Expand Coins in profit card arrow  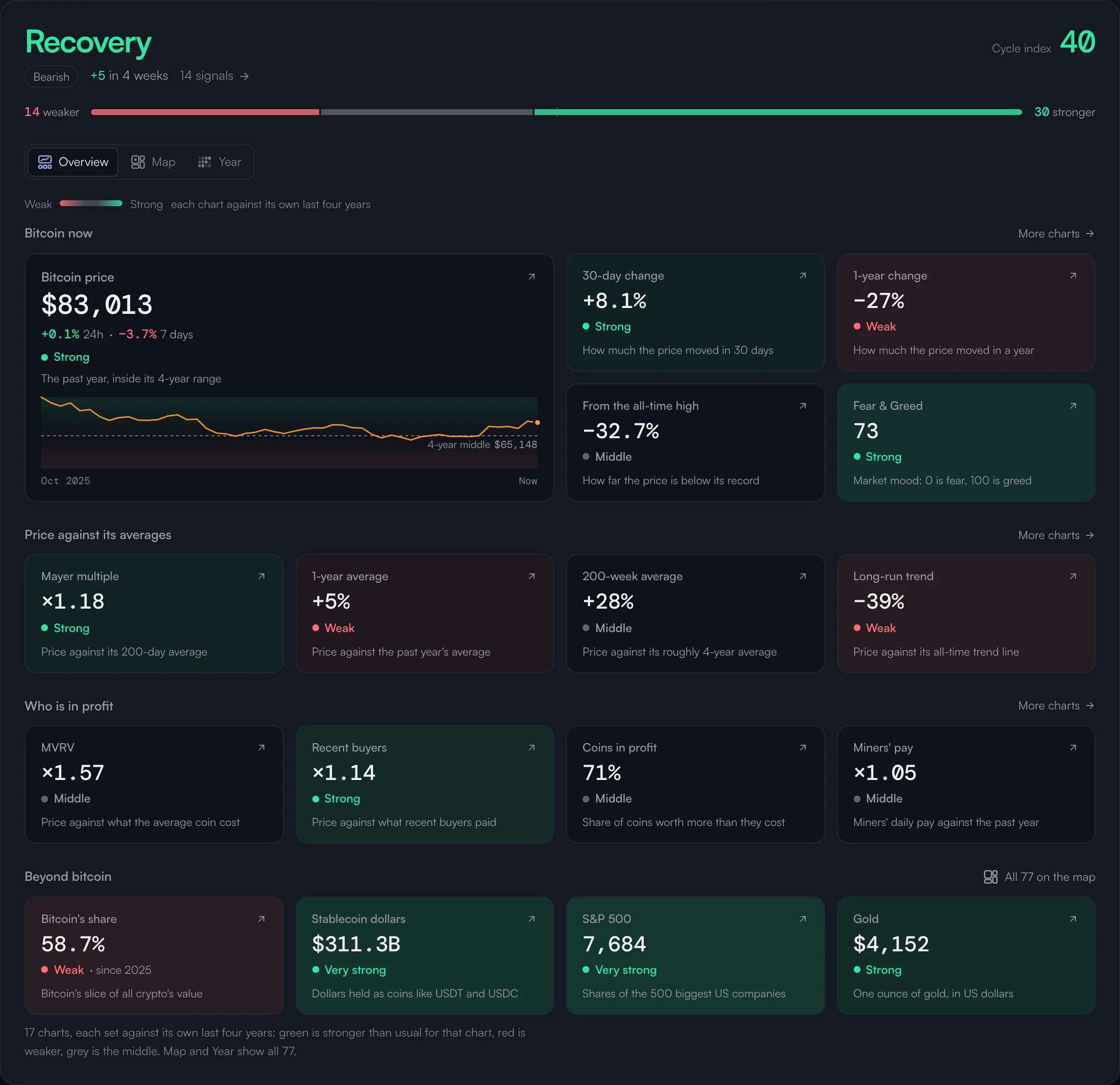click(802, 748)
